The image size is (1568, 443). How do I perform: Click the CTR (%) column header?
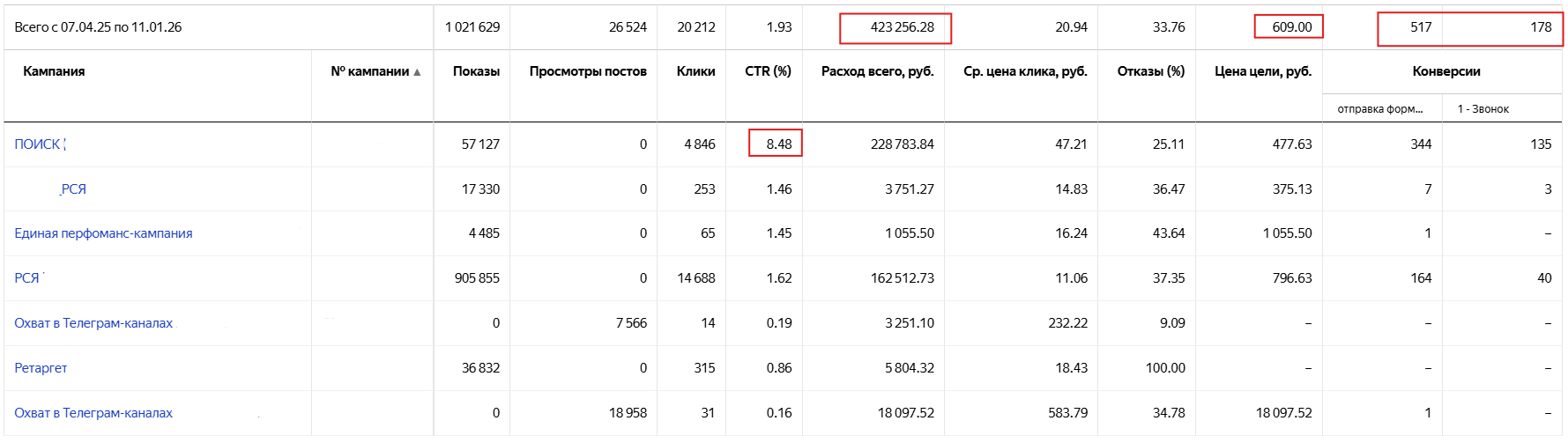768,71
